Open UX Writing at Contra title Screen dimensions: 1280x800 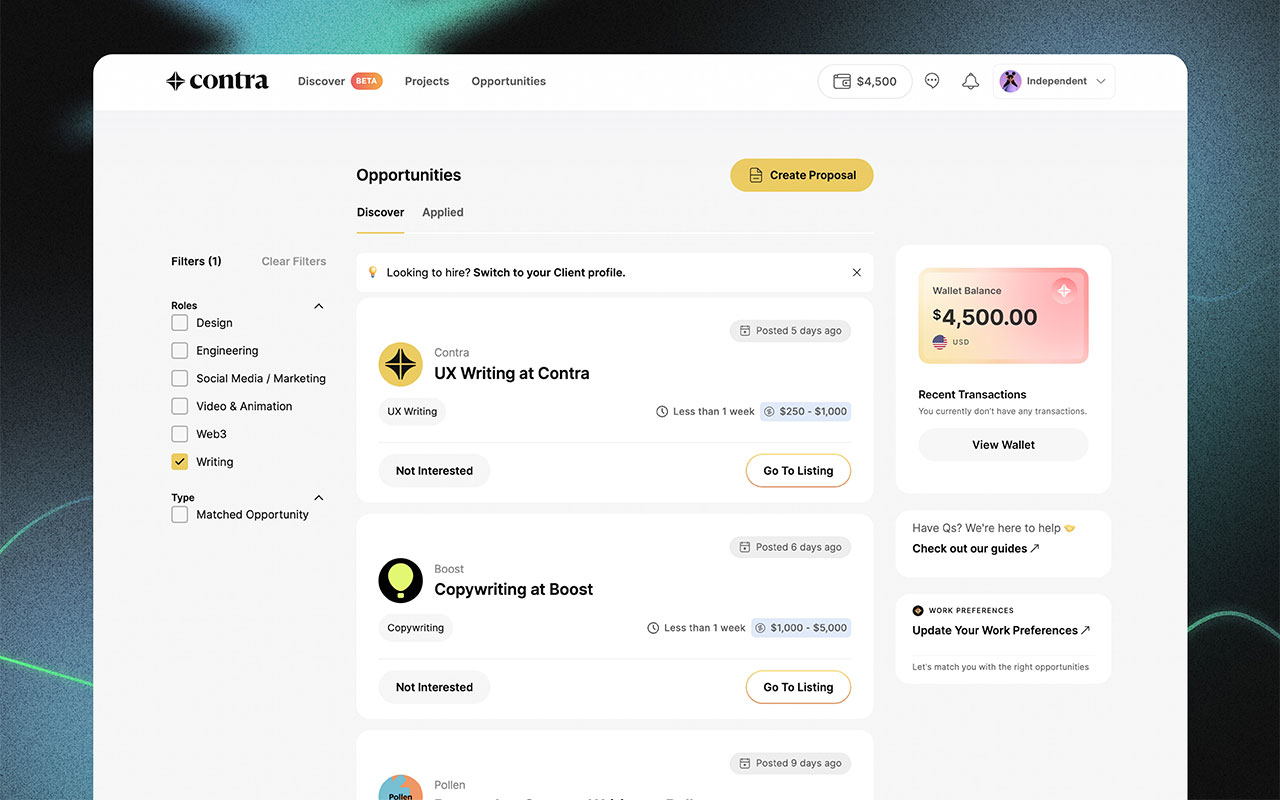point(512,373)
